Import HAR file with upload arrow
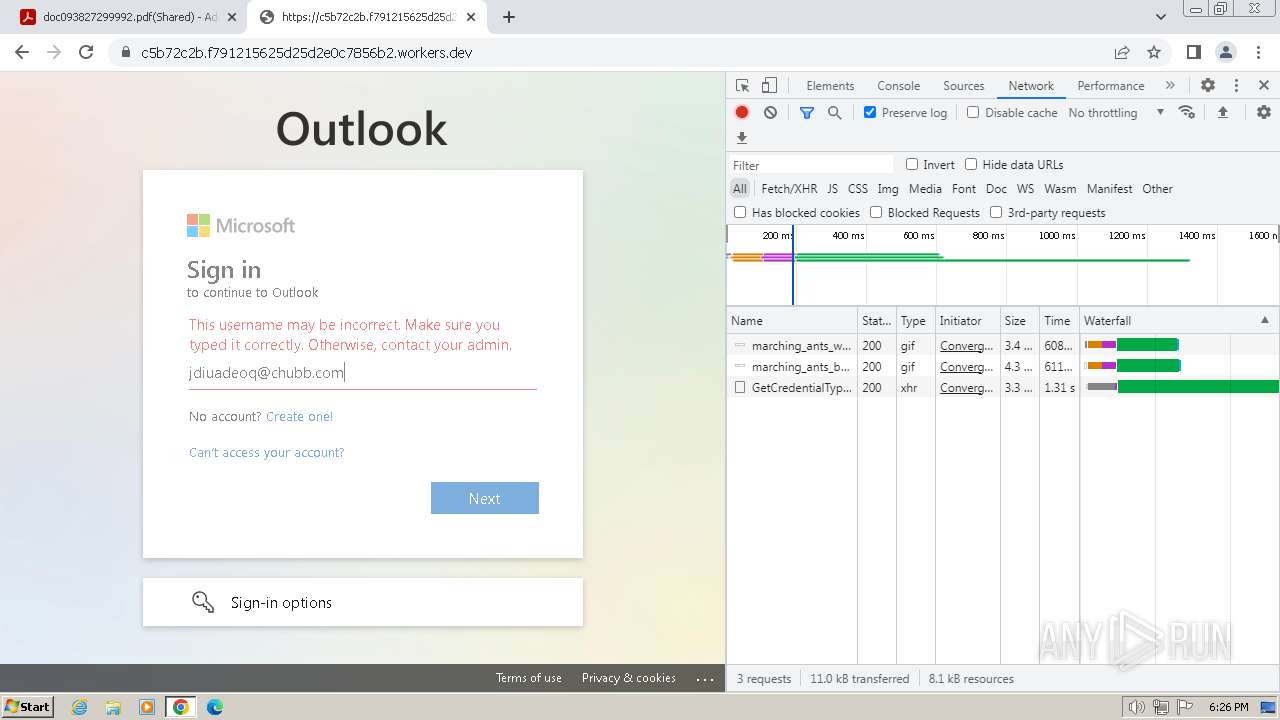This screenshot has width=1280, height=720. [1222, 113]
